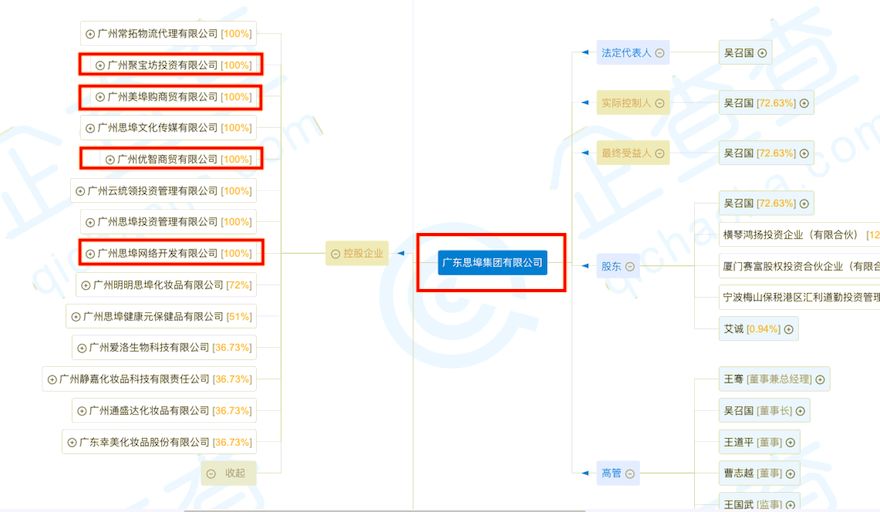
Task: Expand the 广州常拓物流代理有限公司 node circle icon
Action: click(90, 34)
